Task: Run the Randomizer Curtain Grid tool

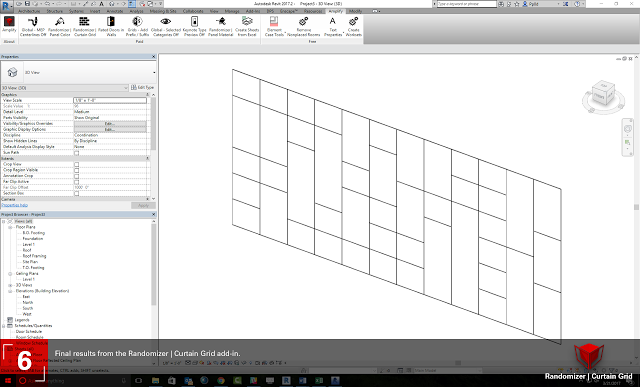Action: pos(84,27)
